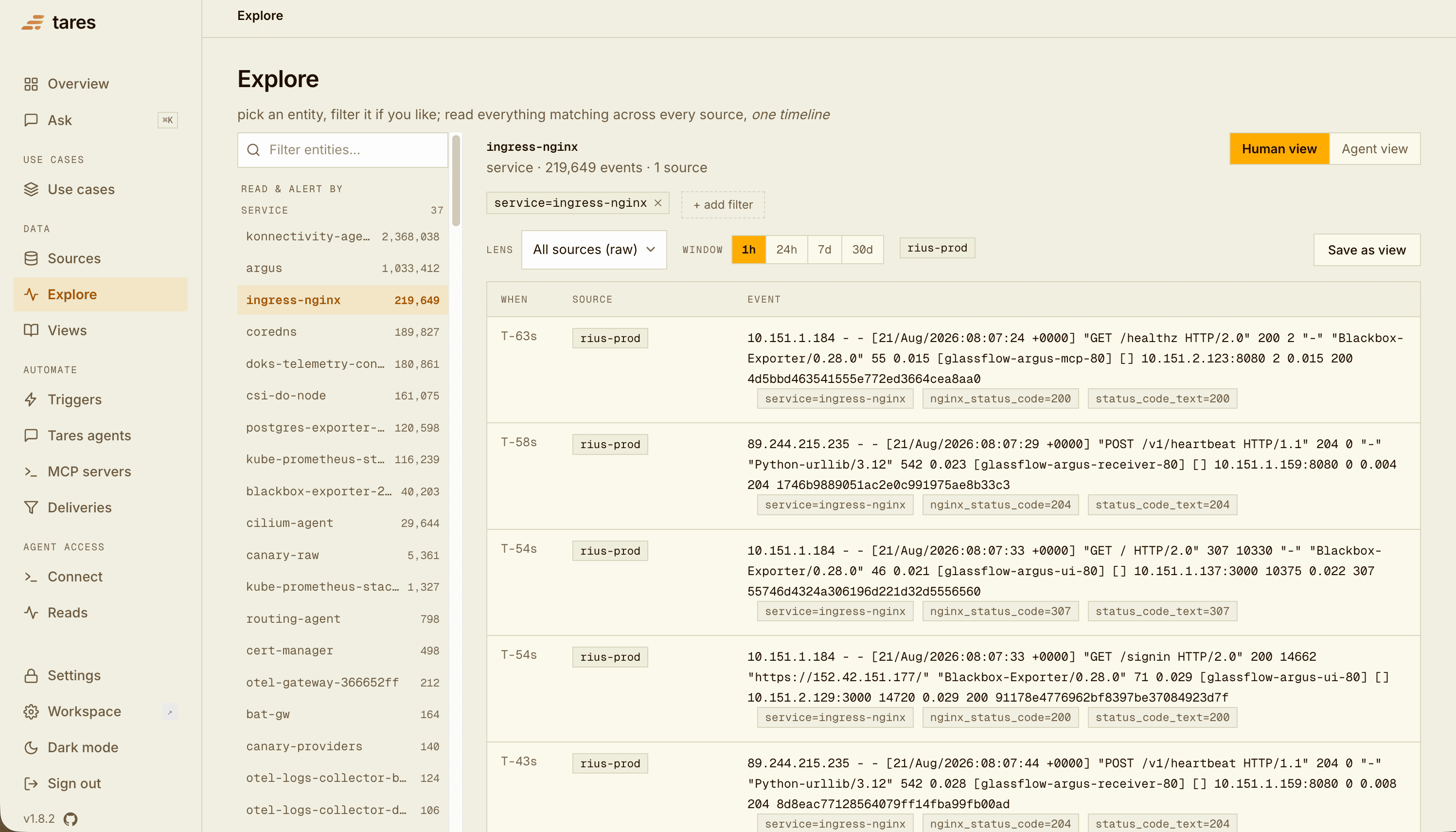Select routing-agent service
The image size is (1456, 832).
point(342,619)
